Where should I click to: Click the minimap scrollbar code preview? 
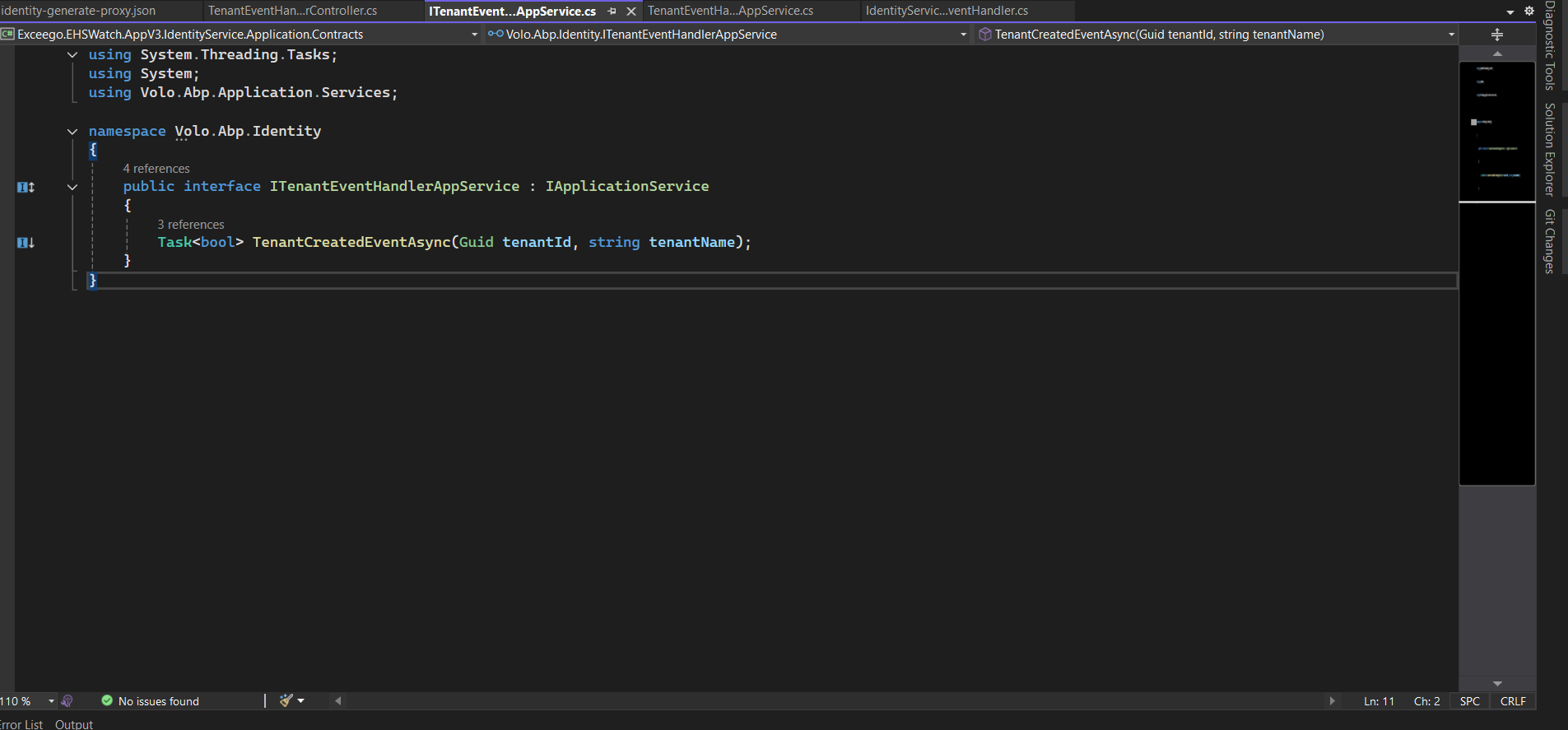[x=1496, y=132]
